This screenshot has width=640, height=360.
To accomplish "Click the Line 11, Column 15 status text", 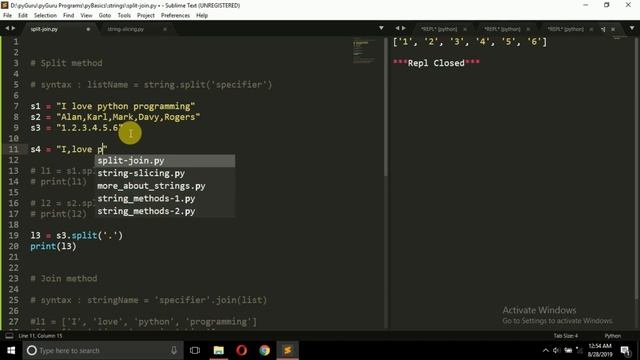I will tap(40, 336).
